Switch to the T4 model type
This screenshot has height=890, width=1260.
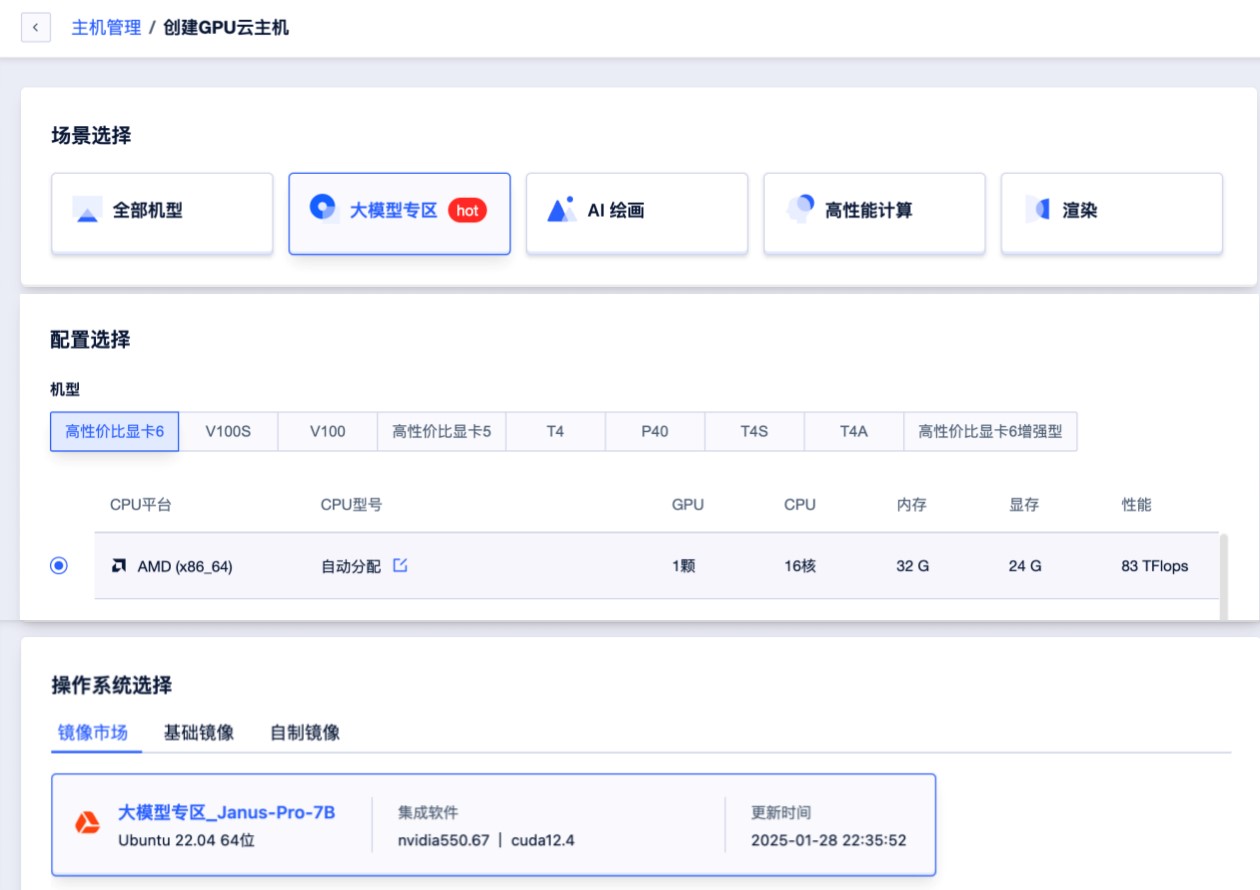click(555, 432)
